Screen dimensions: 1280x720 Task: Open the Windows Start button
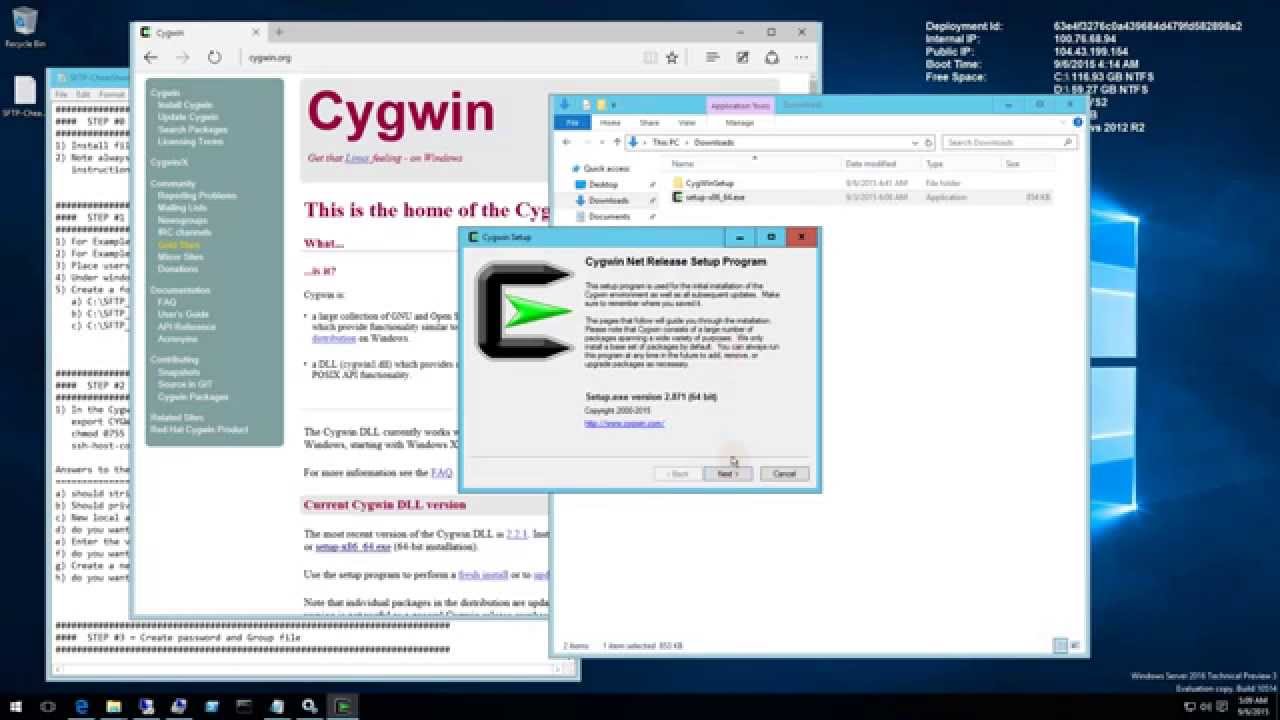(x=16, y=706)
